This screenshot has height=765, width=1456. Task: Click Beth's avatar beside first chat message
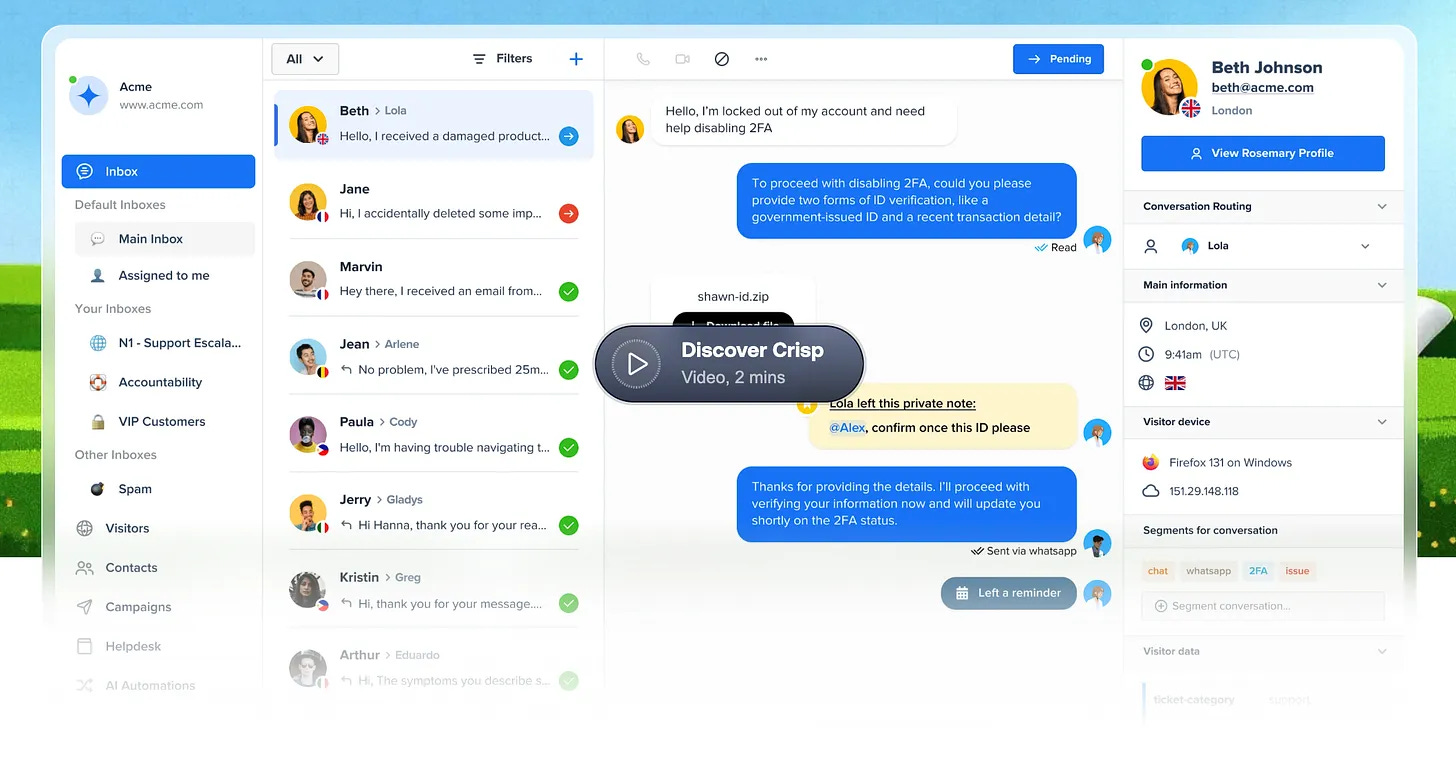pyautogui.click(x=630, y=129)
